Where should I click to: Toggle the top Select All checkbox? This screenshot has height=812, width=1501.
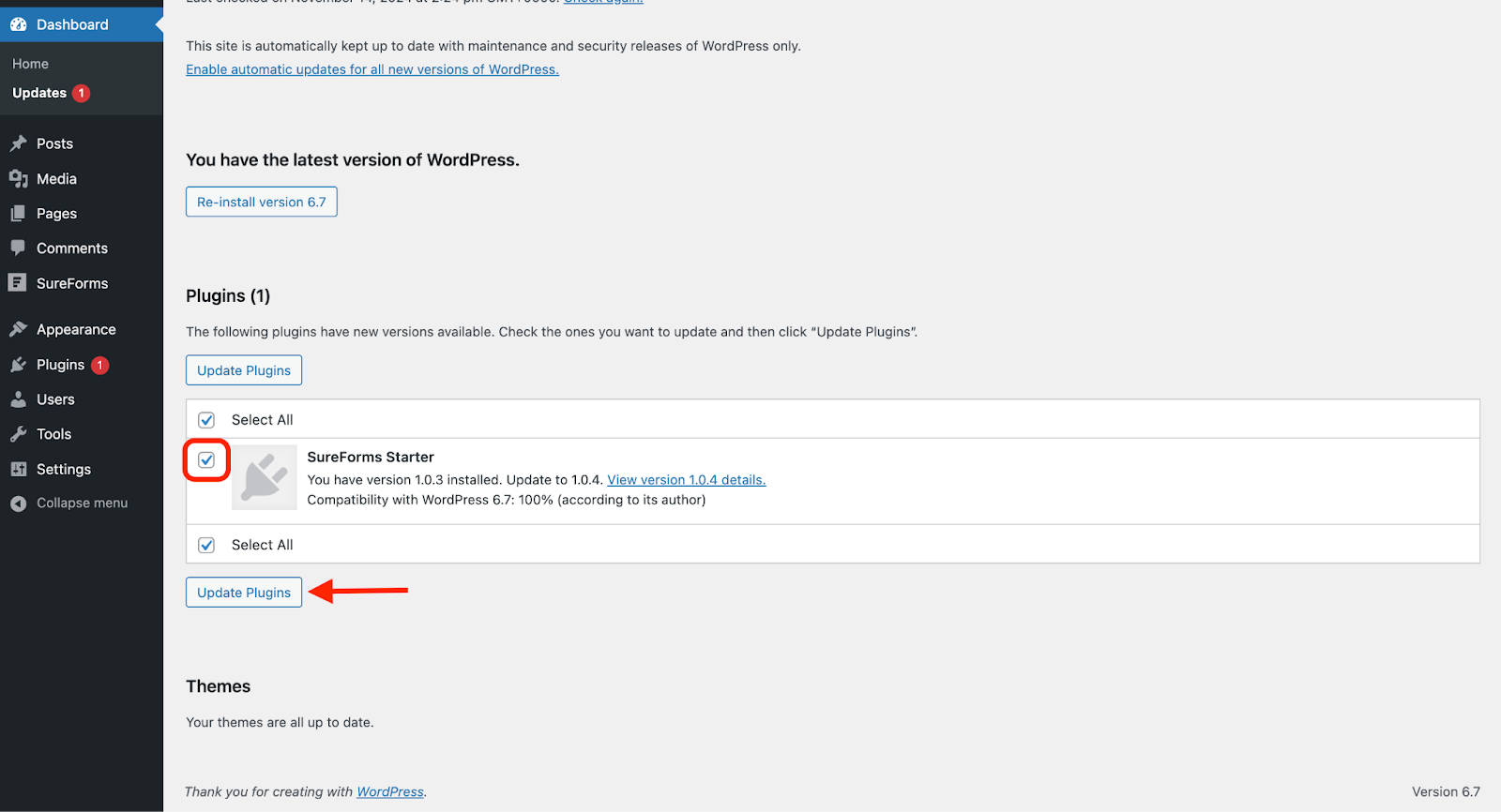tap(206, 420)
